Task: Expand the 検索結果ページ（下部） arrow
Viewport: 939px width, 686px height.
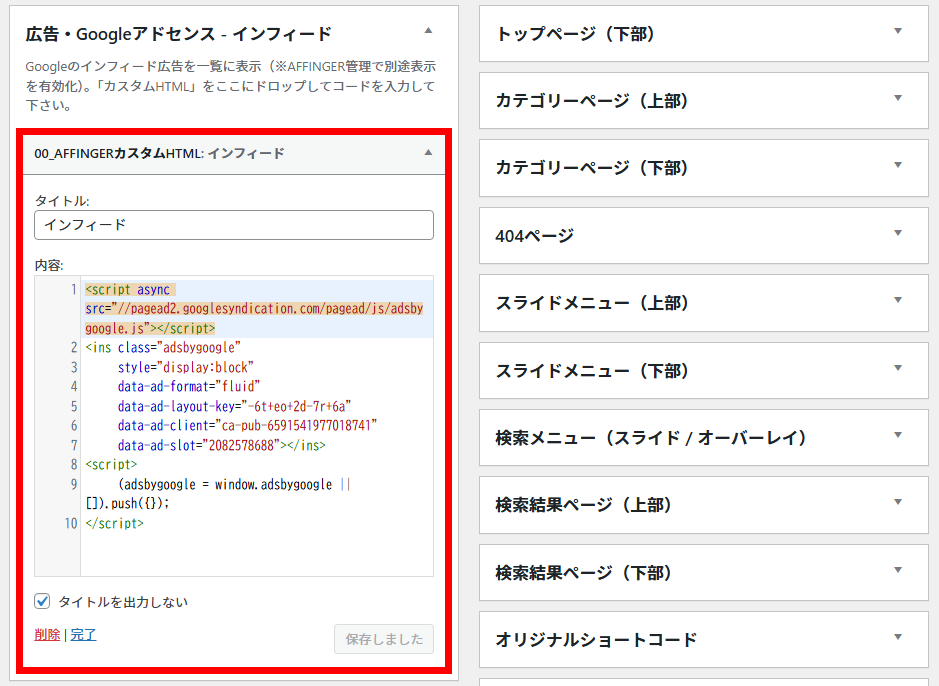Action: pyautogui.click(x=897, y=571)
